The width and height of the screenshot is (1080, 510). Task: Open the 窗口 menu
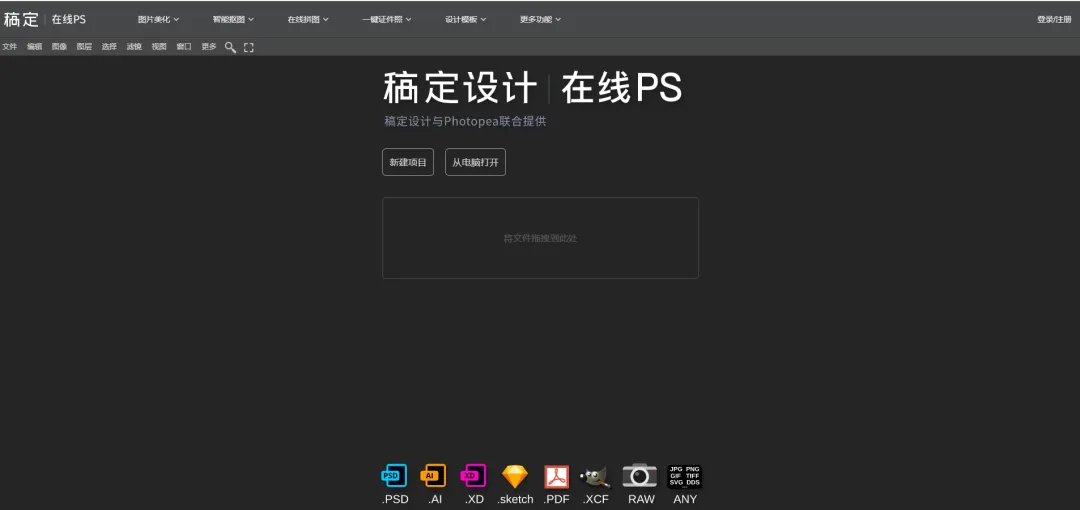(184, 47)
